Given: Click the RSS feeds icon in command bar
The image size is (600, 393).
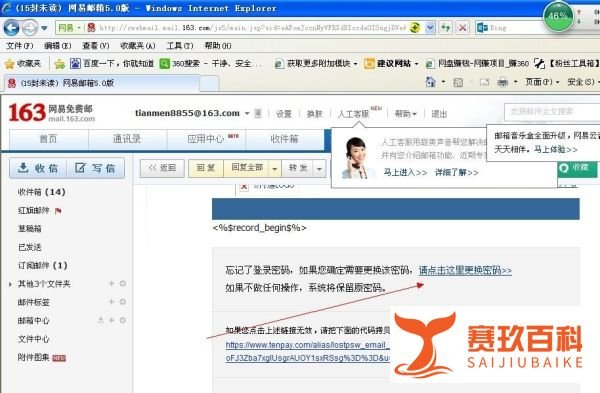Looking at the screenshot, I should click(458, 82).
